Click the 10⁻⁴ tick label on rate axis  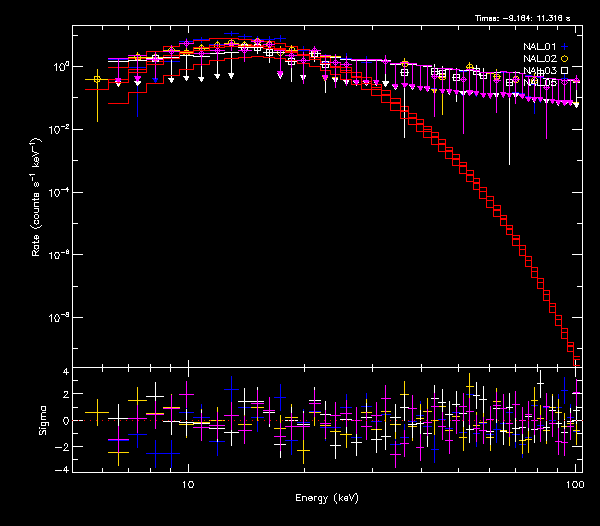[x=59, y=192]
